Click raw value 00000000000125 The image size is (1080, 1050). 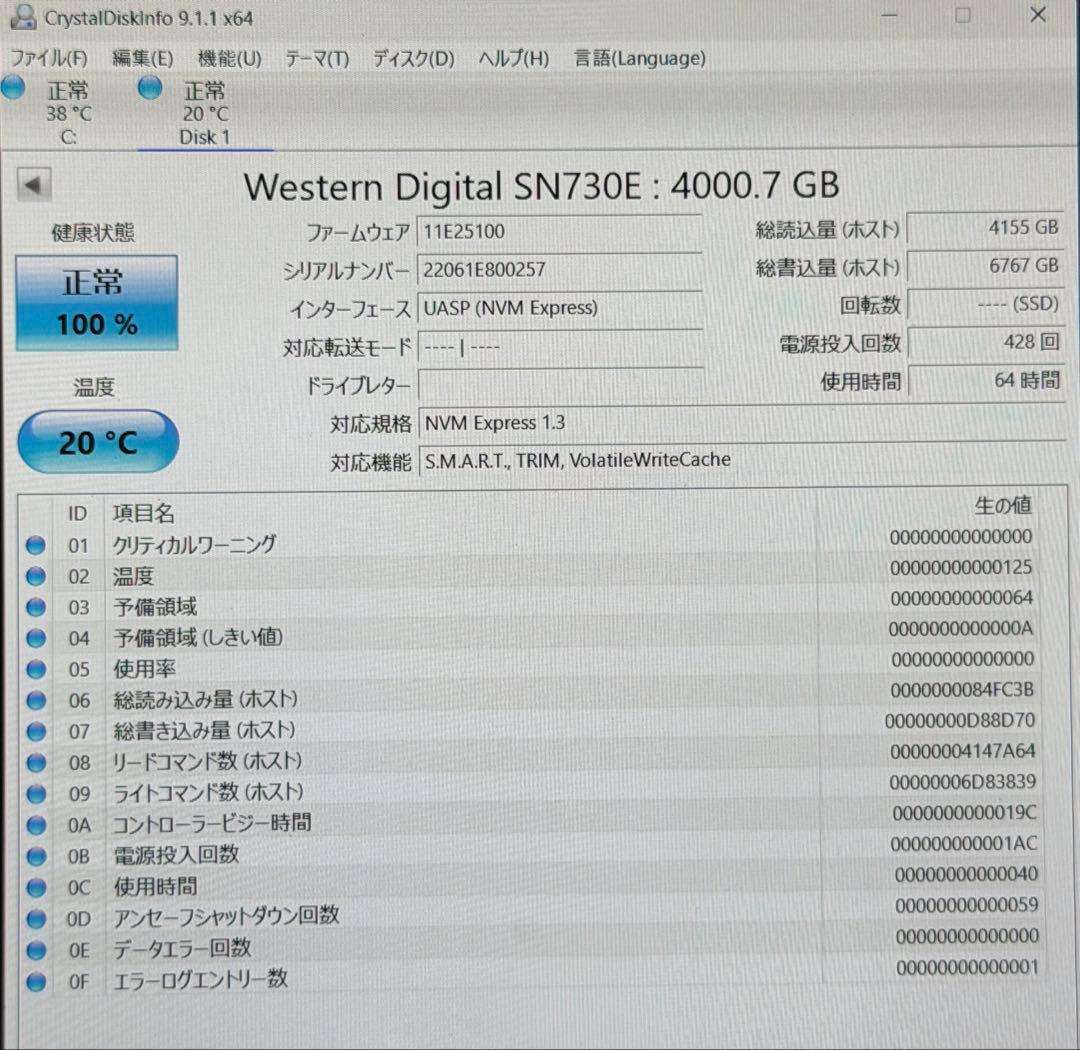click(x=961, y=568)
